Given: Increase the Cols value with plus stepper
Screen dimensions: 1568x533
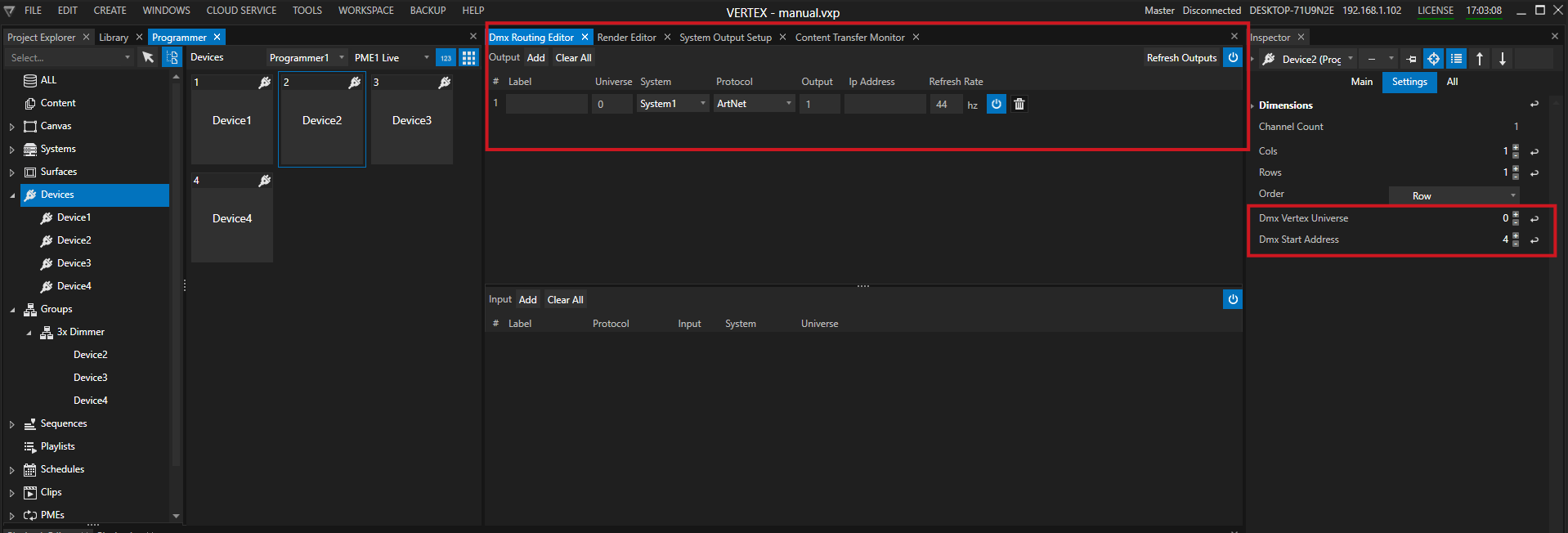Looking at the screenshot, I should 1516,147.
